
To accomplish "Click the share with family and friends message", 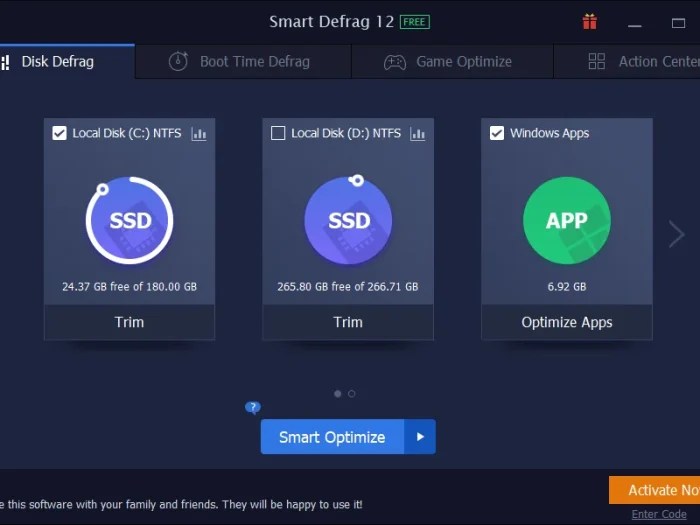I will point(181,504).
